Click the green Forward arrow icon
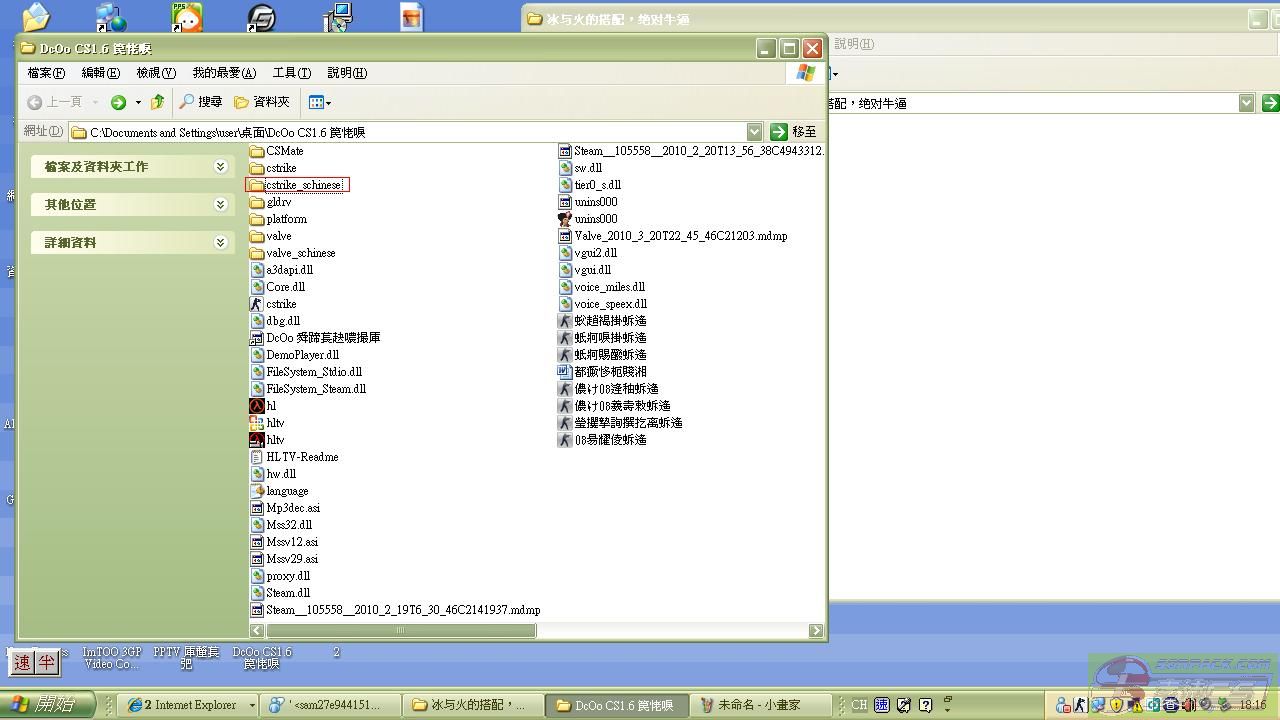The width and height of the screenshot is (1280, 720). [x=118, y=102]
